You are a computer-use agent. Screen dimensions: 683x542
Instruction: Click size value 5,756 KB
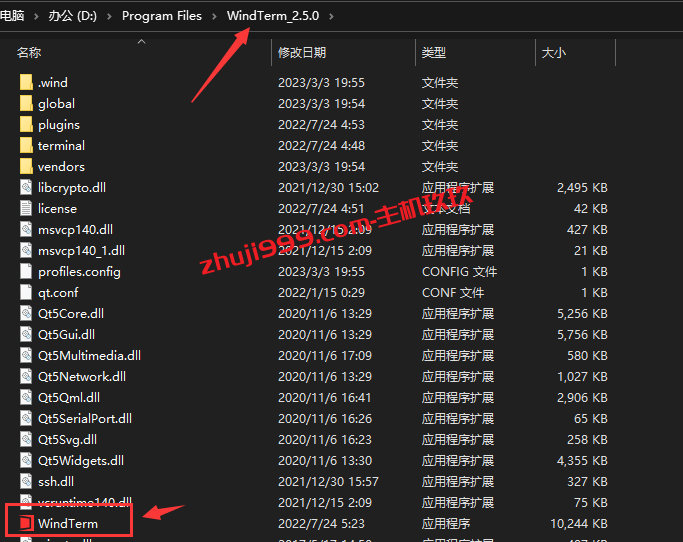[582, 334]
